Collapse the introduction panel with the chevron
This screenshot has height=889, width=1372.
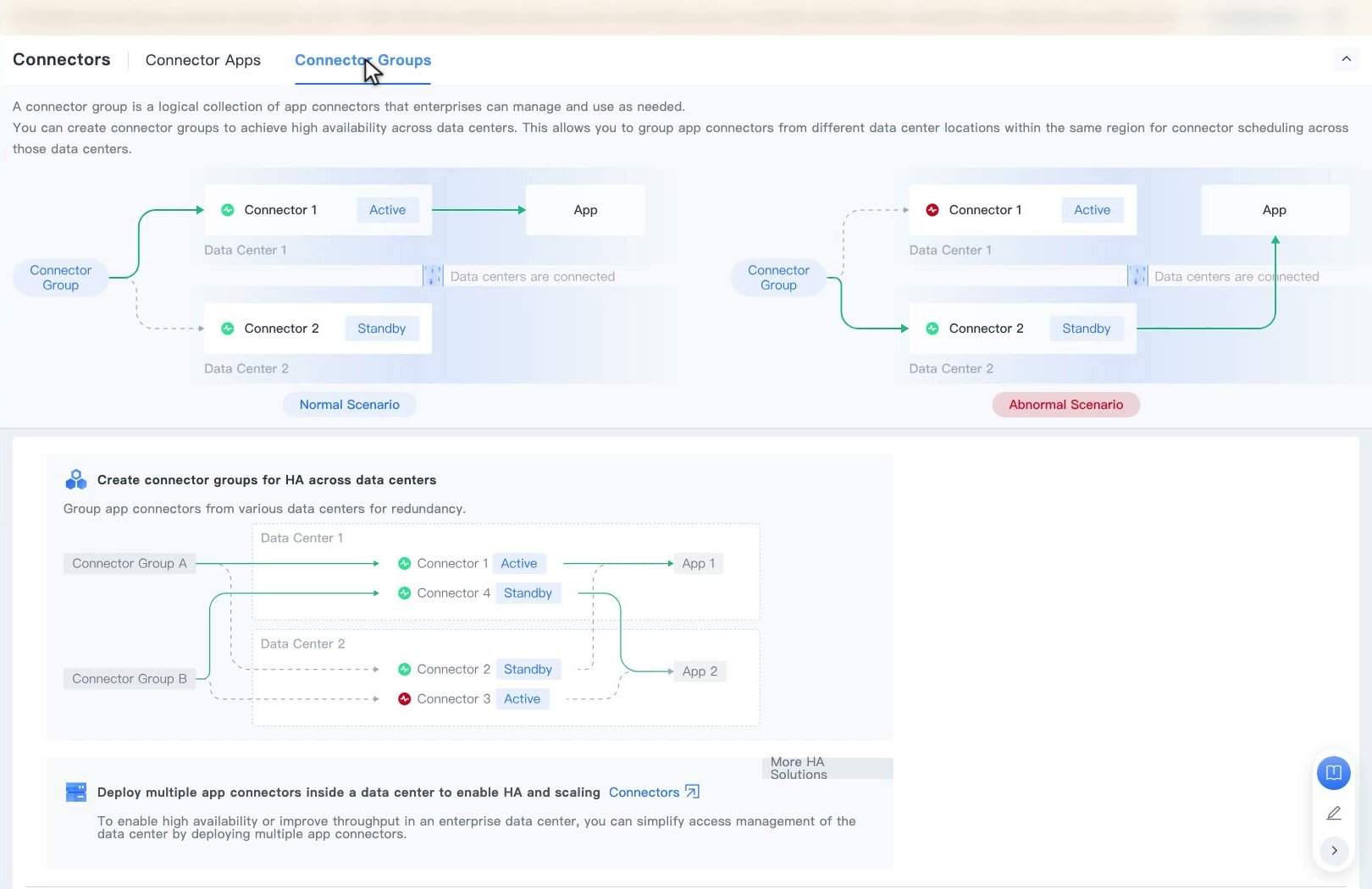pos(1346,58)
